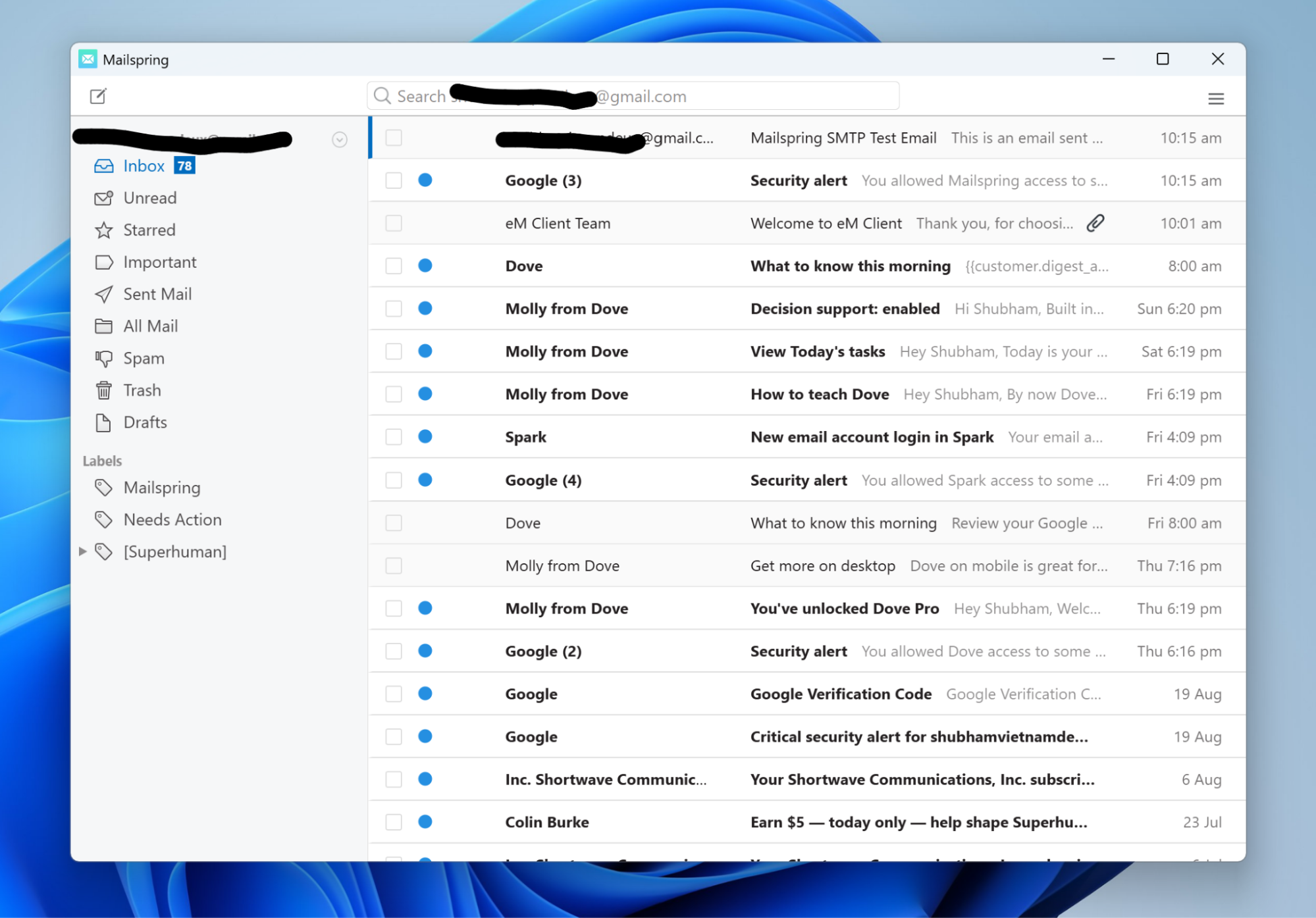Viewport: 1316px width, 918px height.
Task: Check the Spark login email checkbox
Action: (394, 437)
